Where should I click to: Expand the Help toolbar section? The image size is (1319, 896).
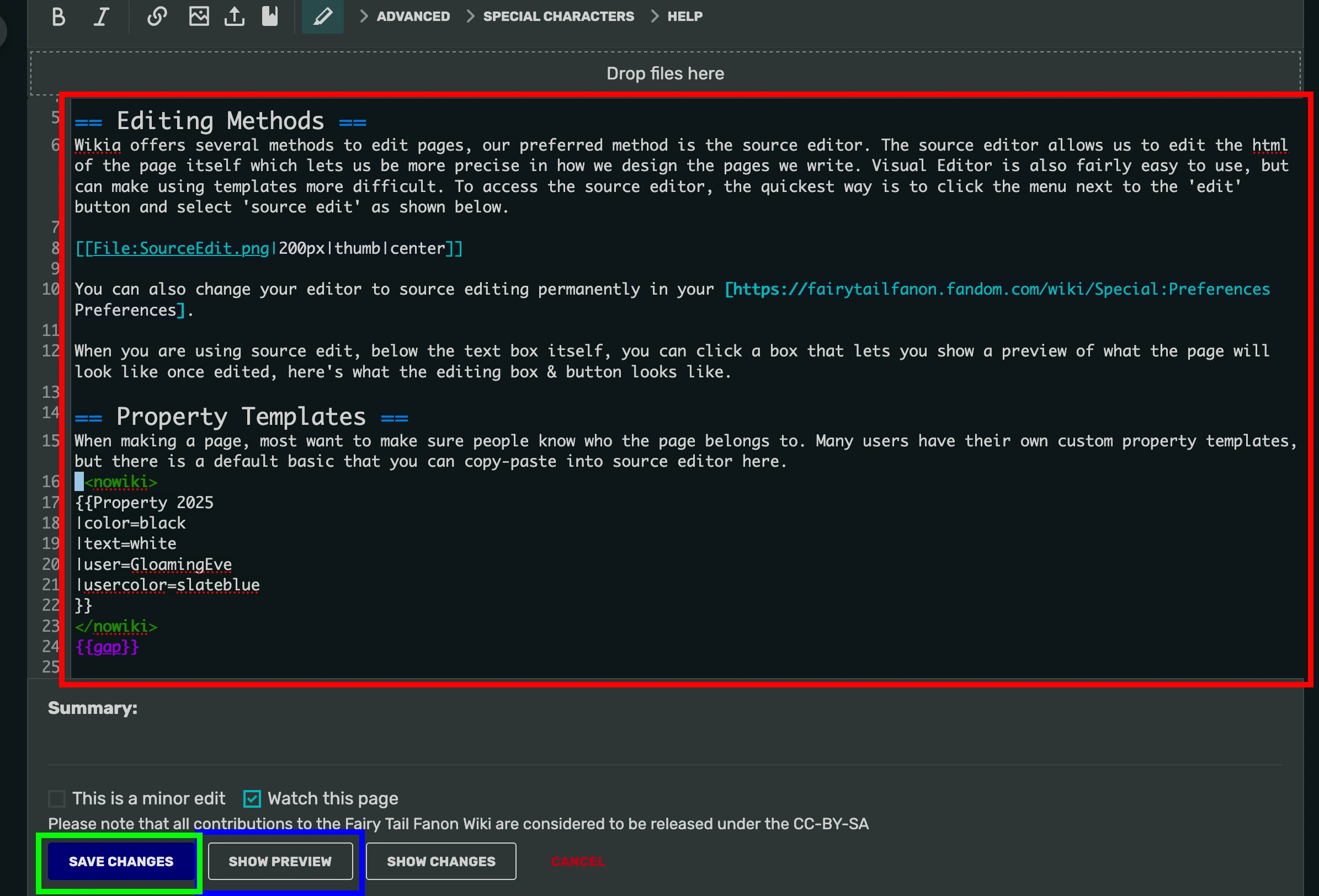tap(684, 17)
